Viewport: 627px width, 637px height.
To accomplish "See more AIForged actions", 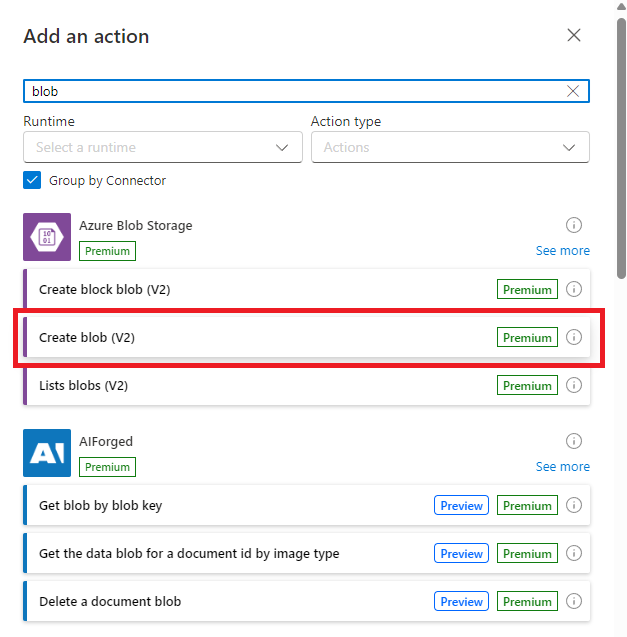I will point(562,467).
